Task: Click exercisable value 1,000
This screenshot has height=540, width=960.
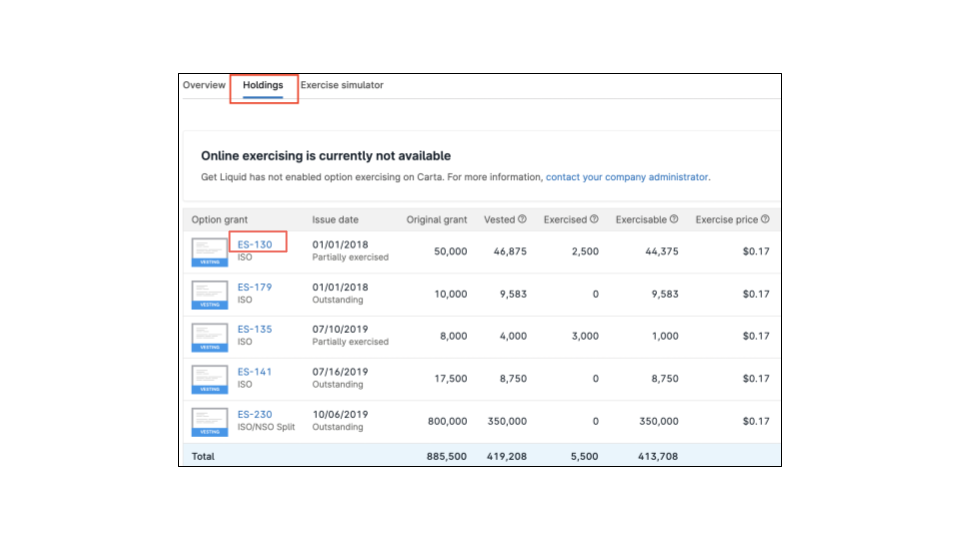Action: tap(665, 336)
